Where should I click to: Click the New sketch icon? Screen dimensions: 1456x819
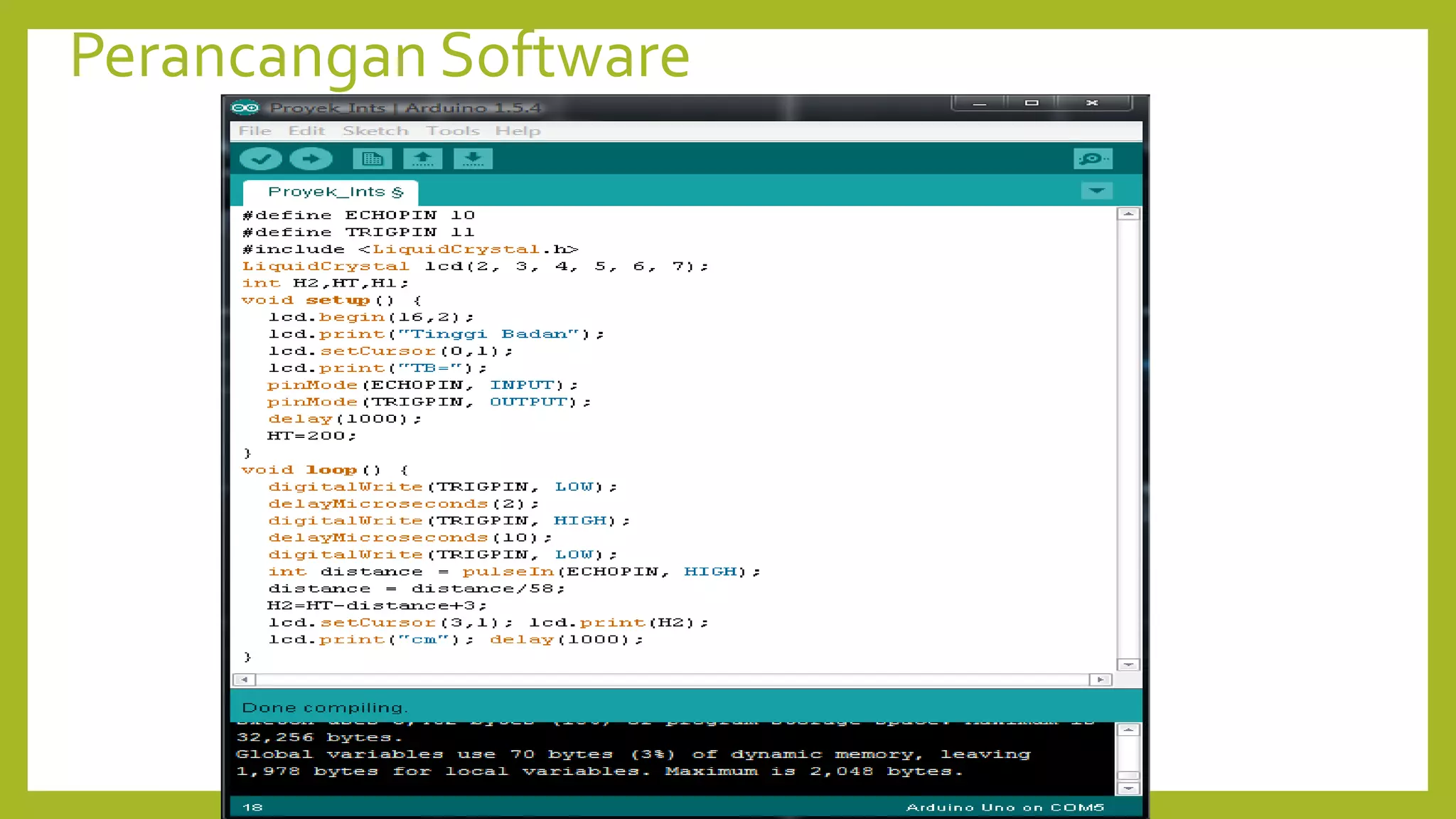click(x=372, y=159)
